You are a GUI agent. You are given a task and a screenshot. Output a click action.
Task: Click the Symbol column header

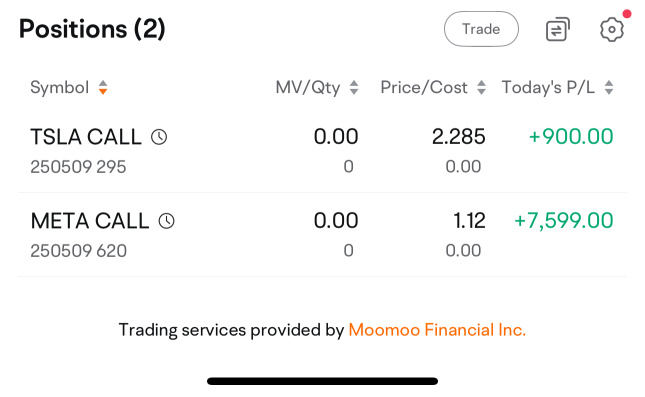(x=60, y=87)
